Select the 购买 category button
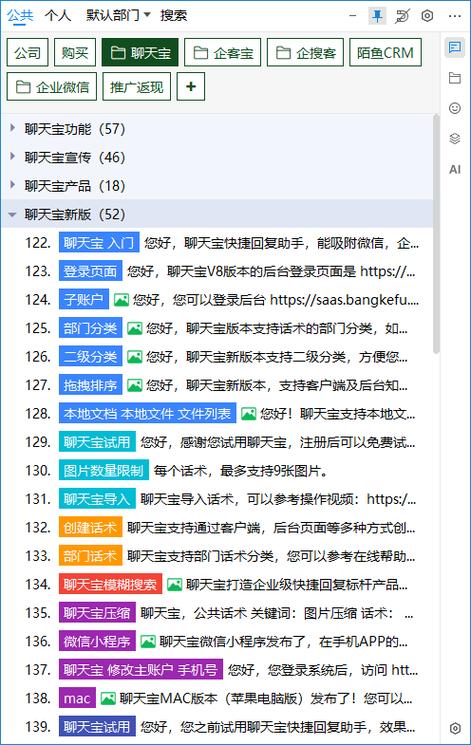 (x=75, y=52)
